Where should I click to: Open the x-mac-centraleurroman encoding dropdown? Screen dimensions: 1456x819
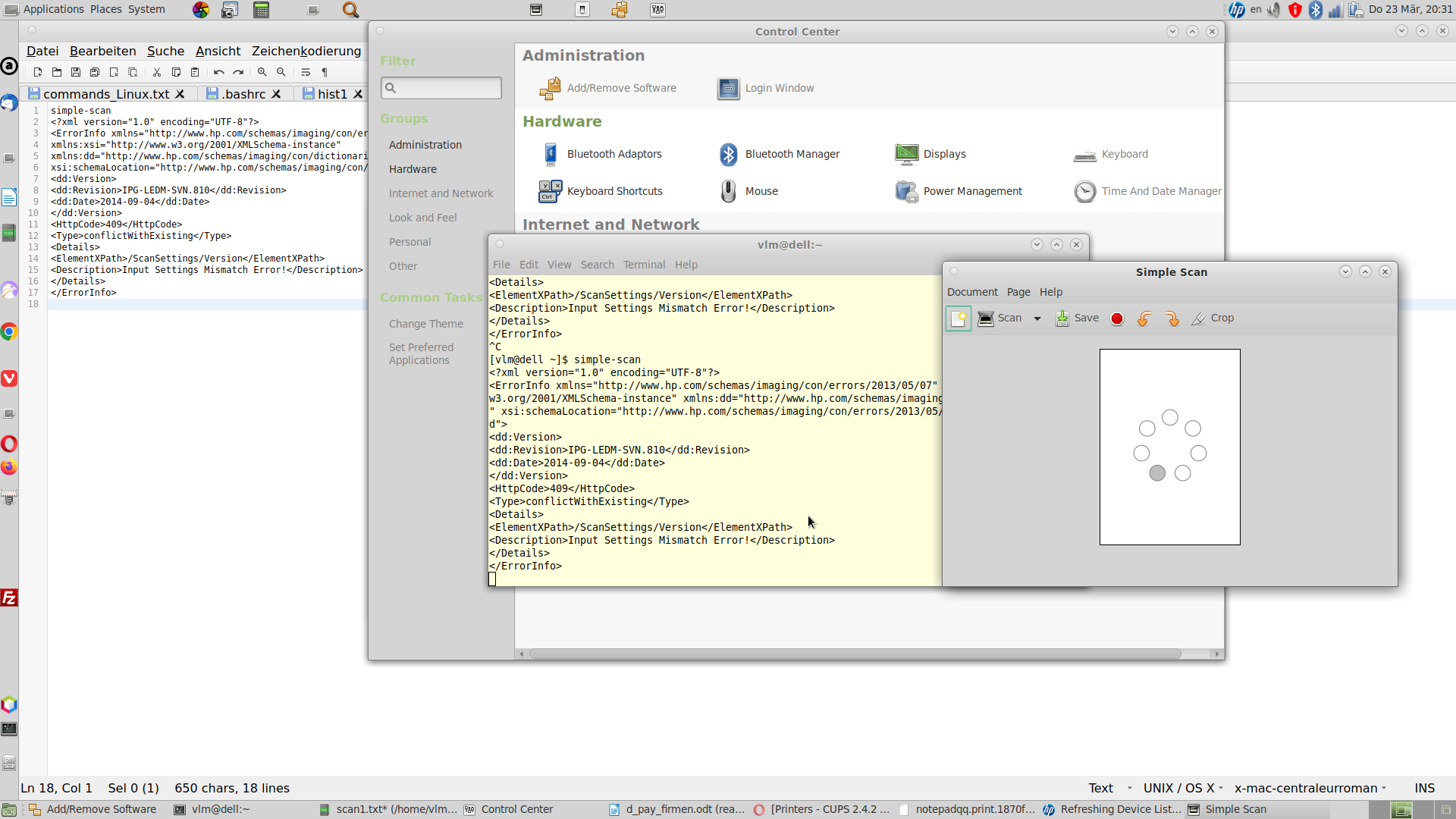pos(1310,788)
